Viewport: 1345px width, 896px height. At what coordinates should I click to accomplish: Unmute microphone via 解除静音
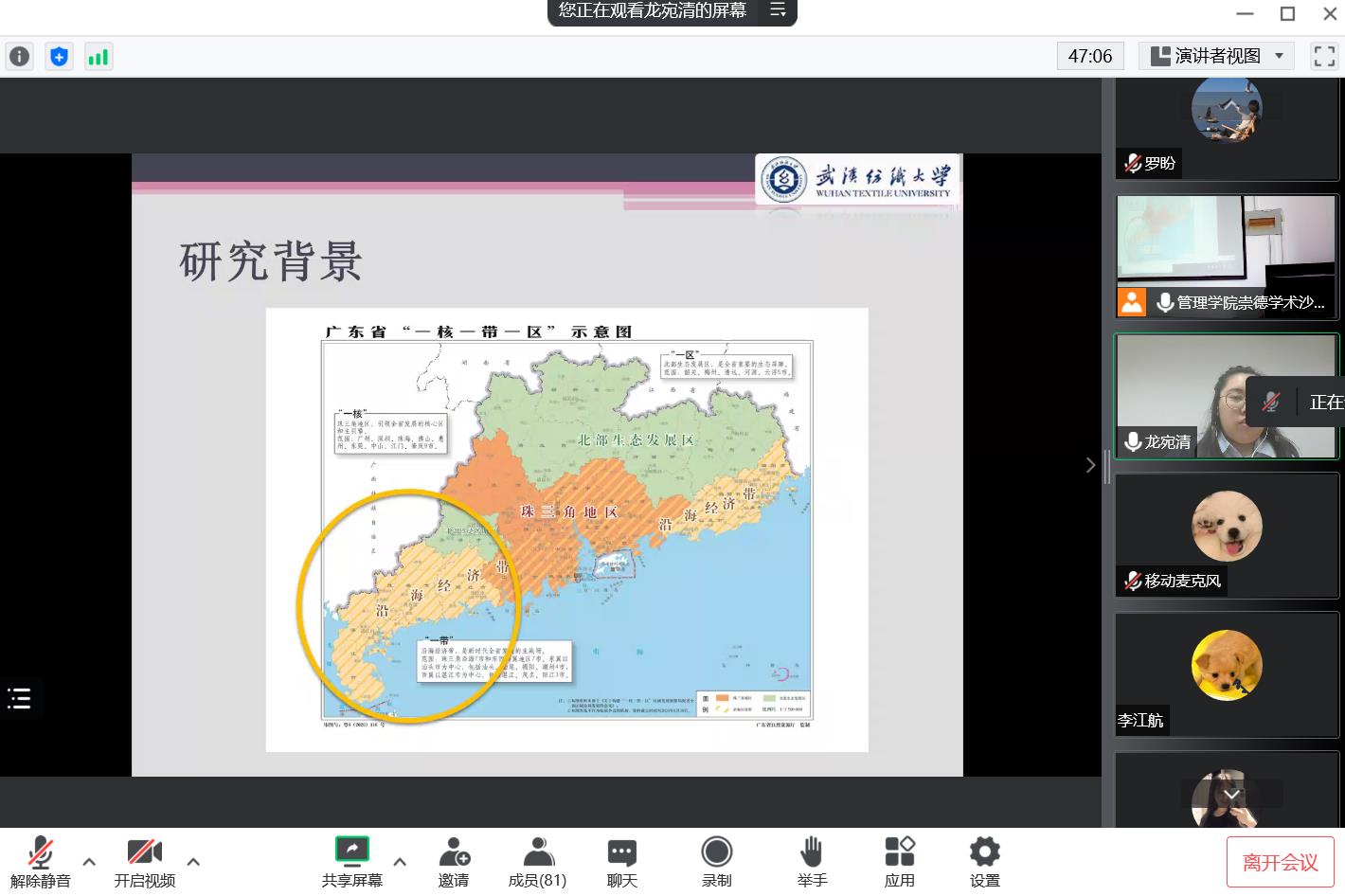(x=40, y=861)
